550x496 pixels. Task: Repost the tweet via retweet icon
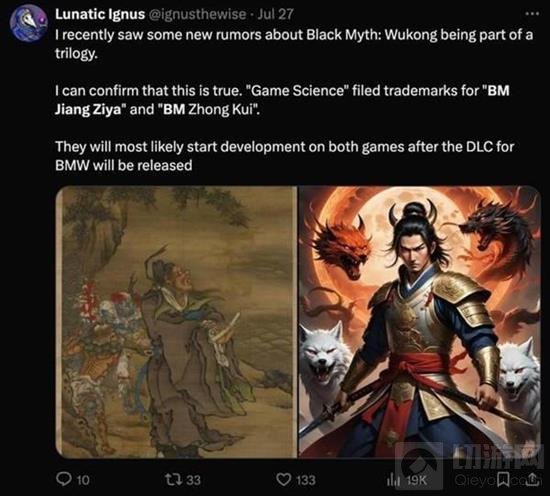point(173,479)
